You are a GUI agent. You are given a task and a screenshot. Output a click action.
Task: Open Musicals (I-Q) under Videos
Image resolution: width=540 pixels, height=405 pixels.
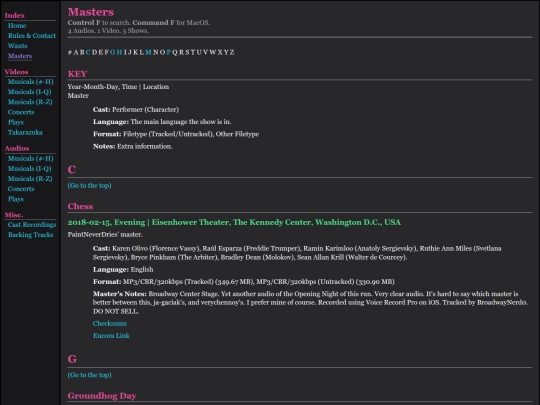click(x=29, y=92)
